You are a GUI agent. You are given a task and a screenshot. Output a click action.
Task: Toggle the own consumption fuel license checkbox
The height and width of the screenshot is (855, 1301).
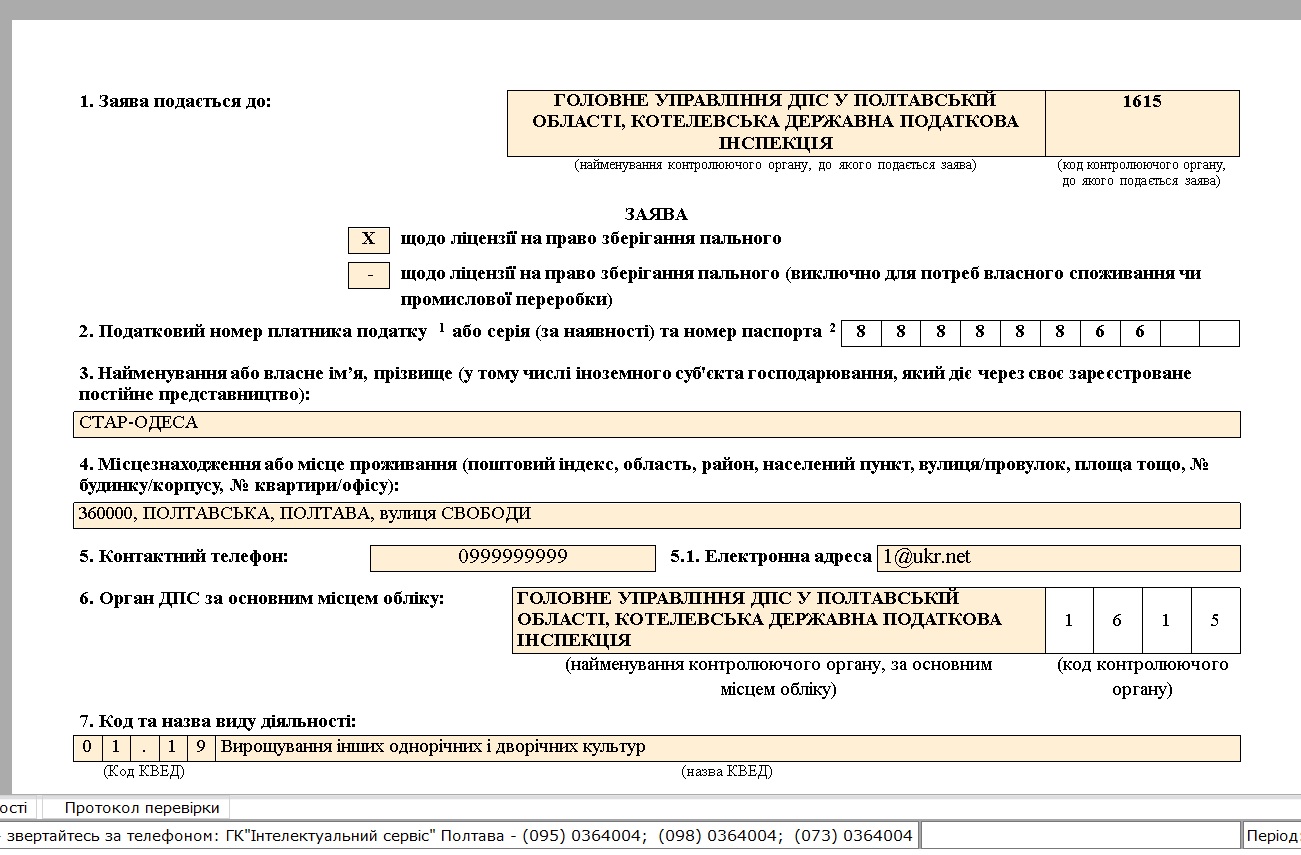(368, 275)
